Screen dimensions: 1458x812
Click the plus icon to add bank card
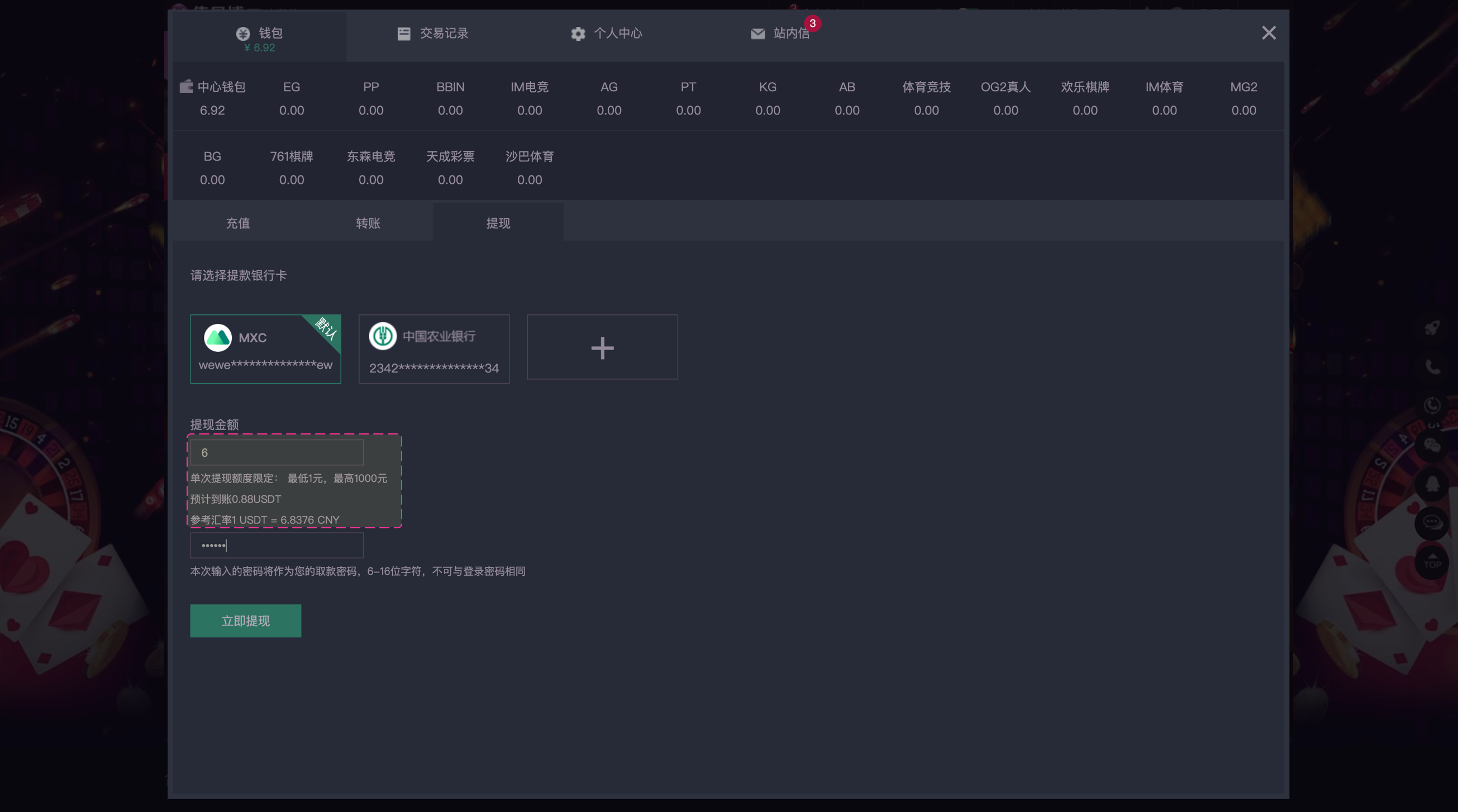point(602,347)
